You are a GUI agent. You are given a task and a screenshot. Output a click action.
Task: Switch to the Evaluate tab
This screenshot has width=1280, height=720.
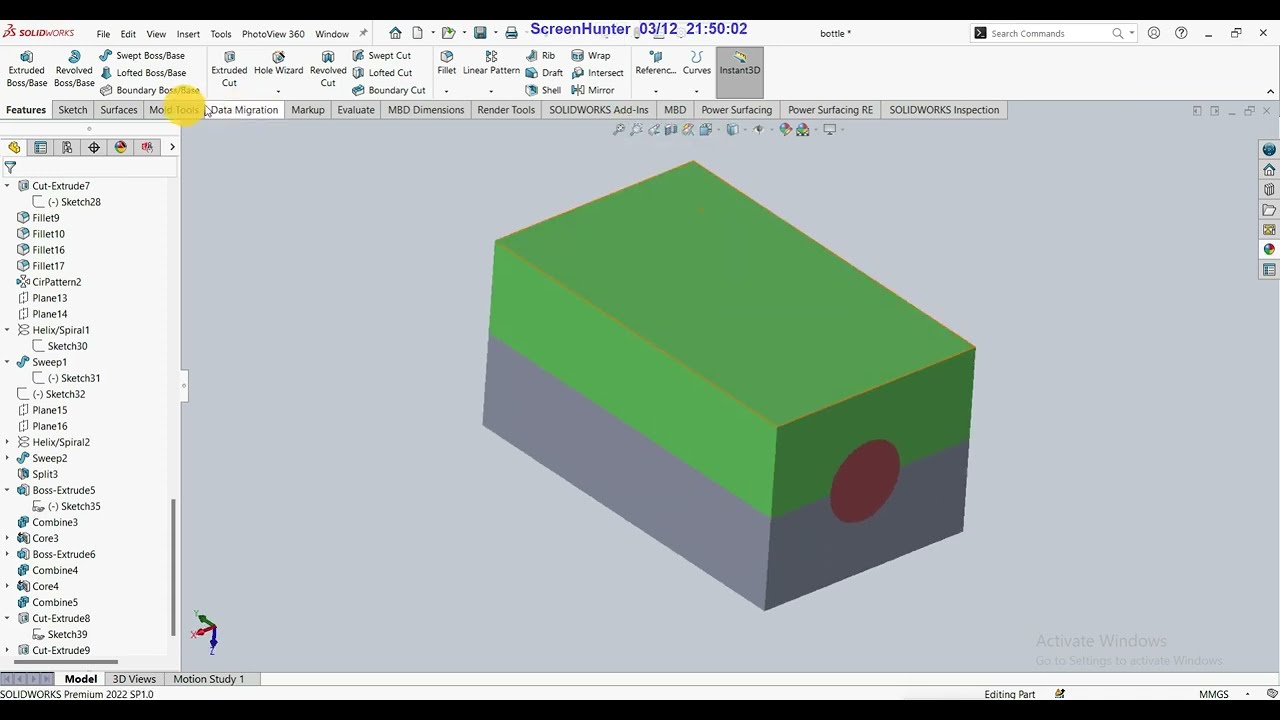pos(356,110)
